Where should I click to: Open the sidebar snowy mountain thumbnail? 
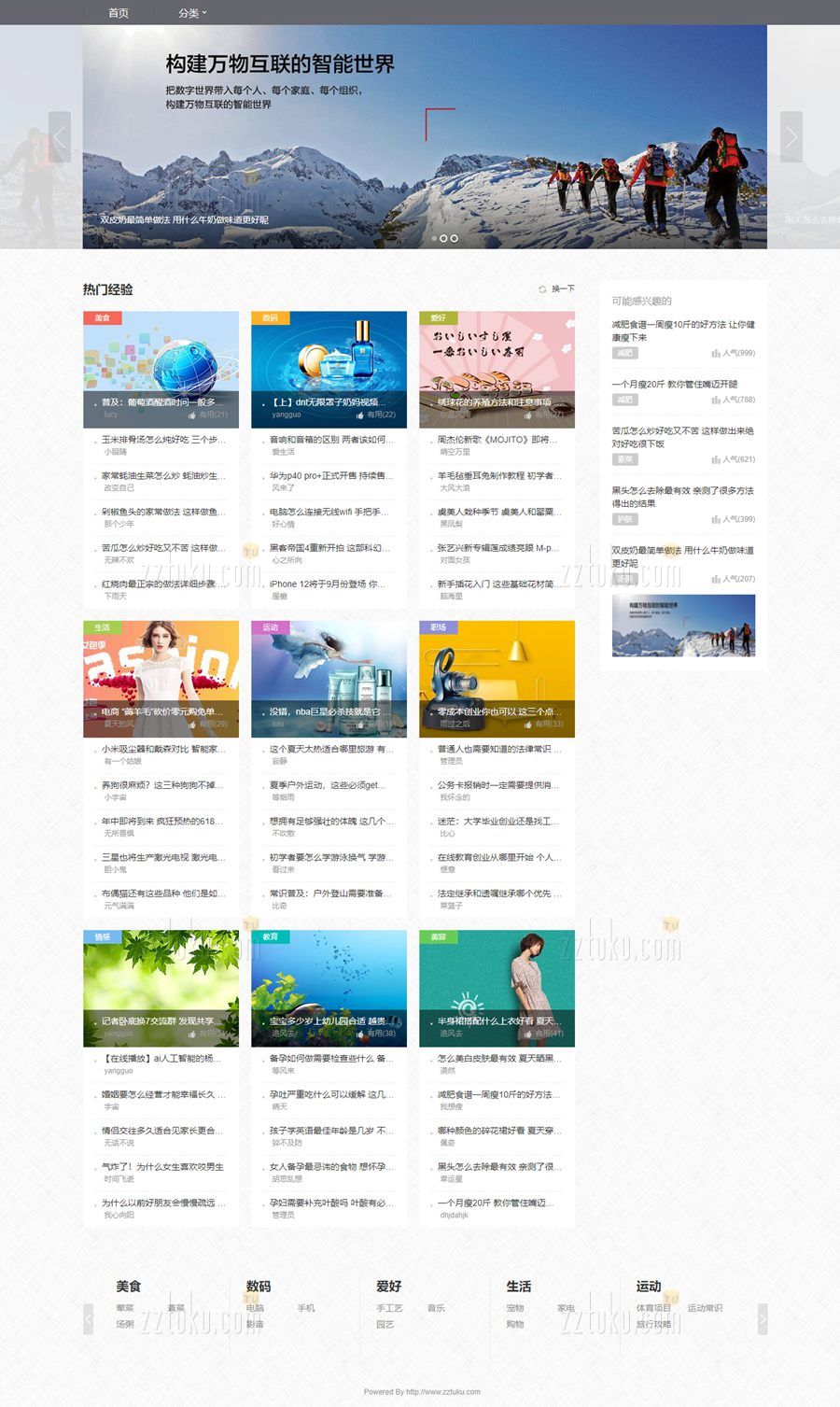pos(683,626)
